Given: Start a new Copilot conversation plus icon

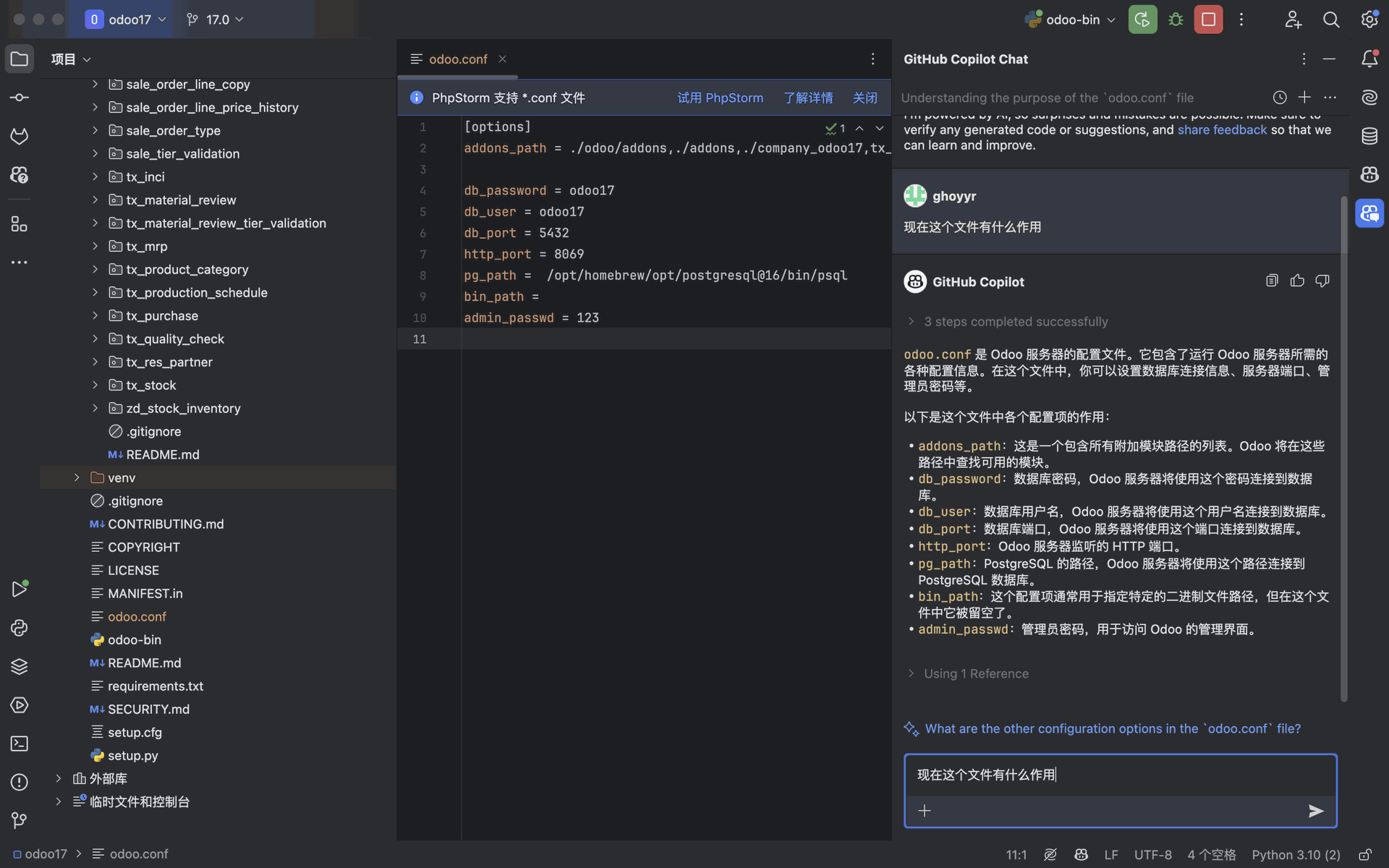Looking at the screenshot, I should [1304, 97].
